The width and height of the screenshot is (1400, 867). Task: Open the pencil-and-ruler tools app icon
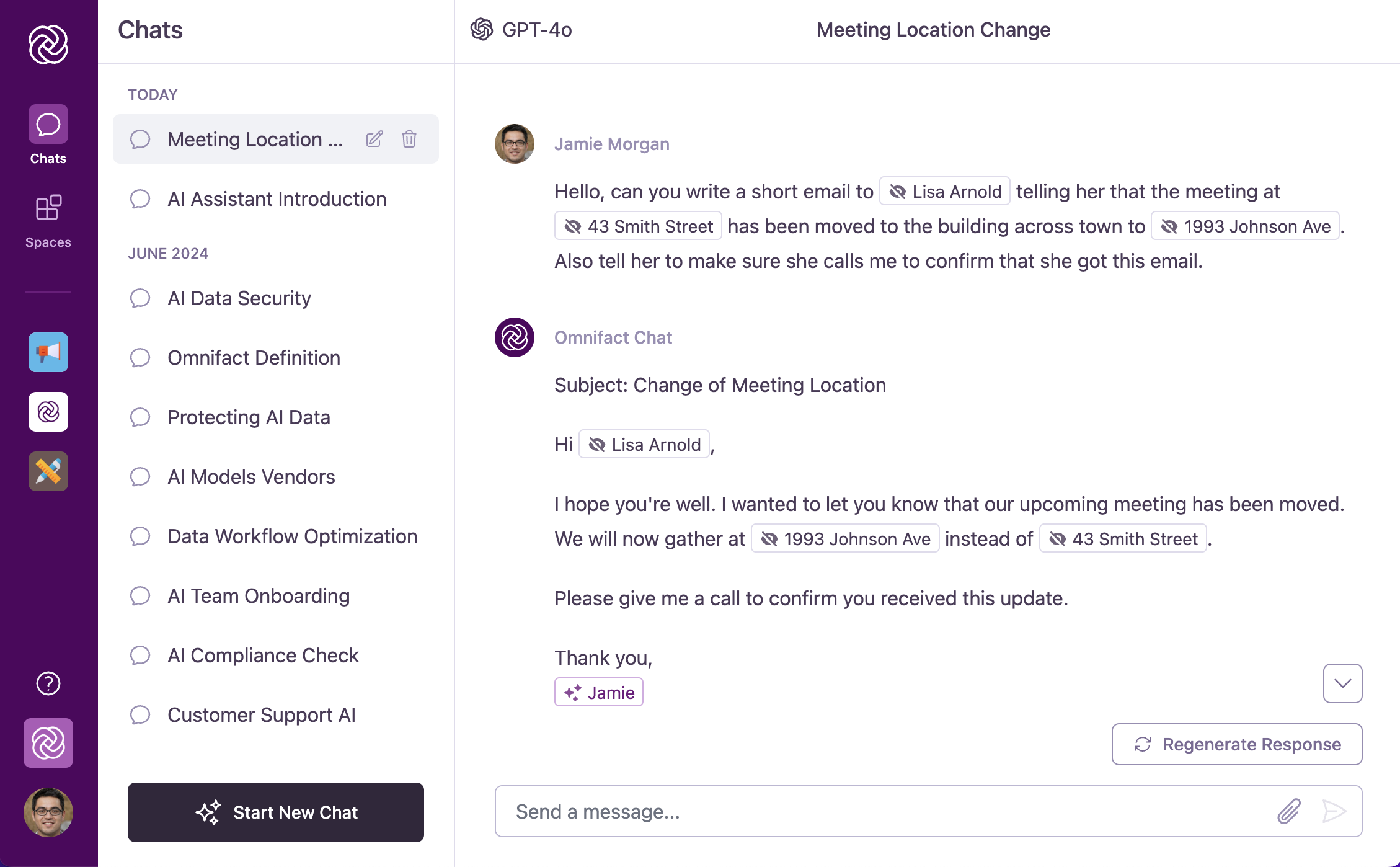click(x=48, y=471)
